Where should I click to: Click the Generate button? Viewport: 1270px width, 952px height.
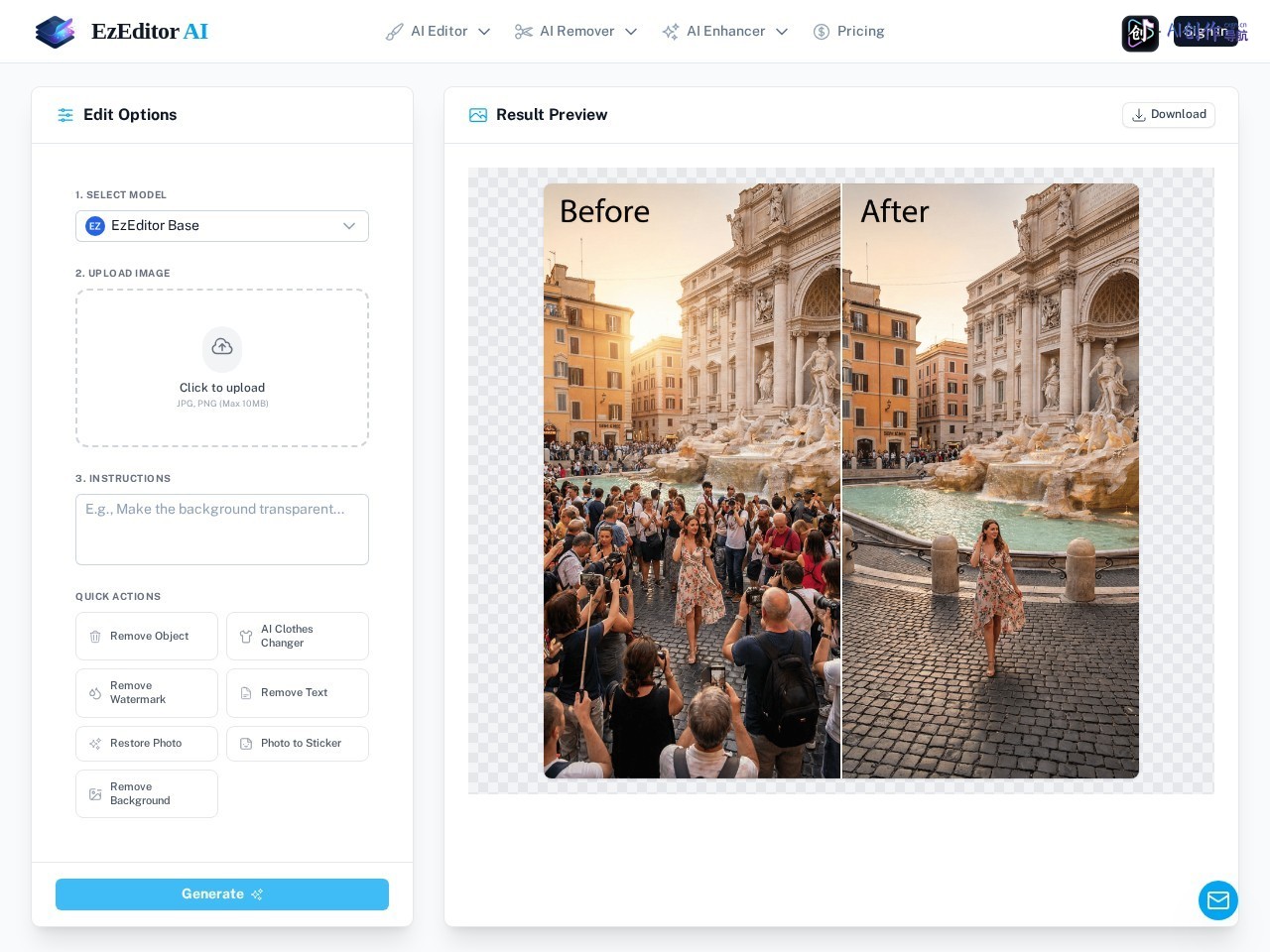tap(222, 894)
